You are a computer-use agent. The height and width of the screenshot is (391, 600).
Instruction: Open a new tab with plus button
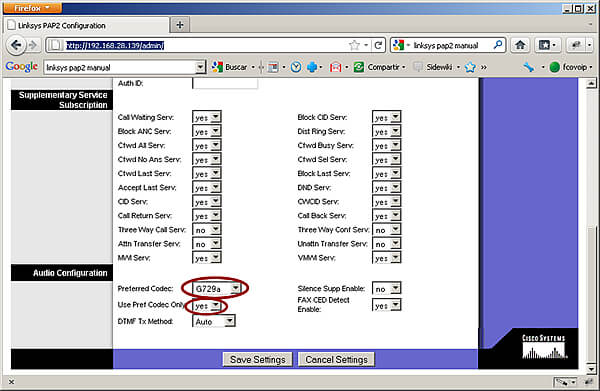coord(179,25)
